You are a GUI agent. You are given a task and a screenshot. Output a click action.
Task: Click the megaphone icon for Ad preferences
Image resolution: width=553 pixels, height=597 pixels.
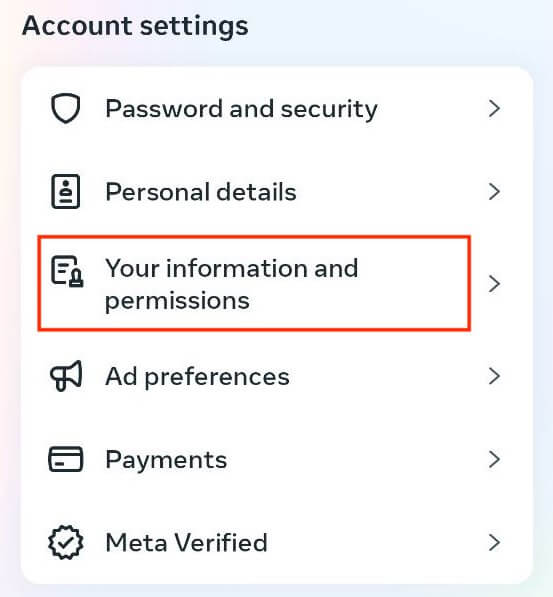66,376
